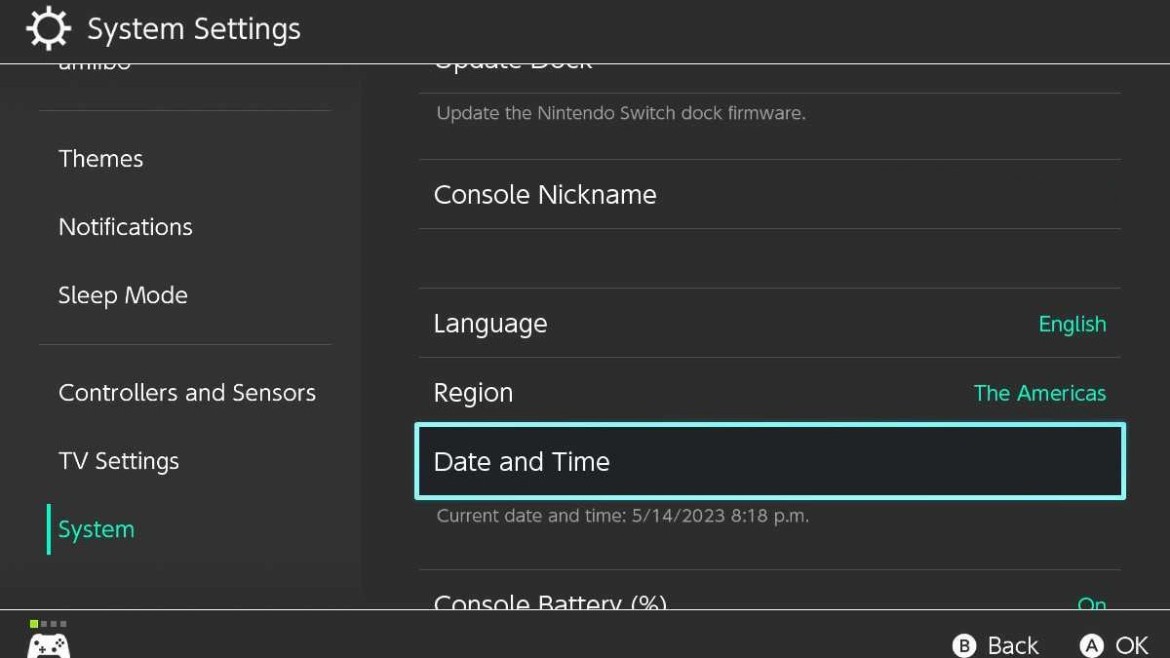Select TV Settings from the sidebar
Image resolution: width=1170 pixels, height=658 pixels.
[x=119, y=461]
